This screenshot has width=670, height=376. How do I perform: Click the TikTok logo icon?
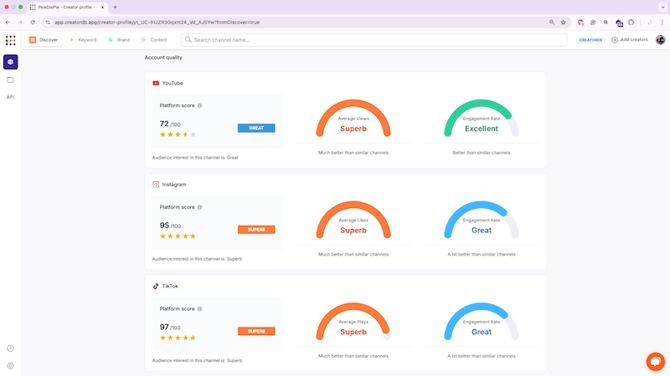click(x=156, y=286)
